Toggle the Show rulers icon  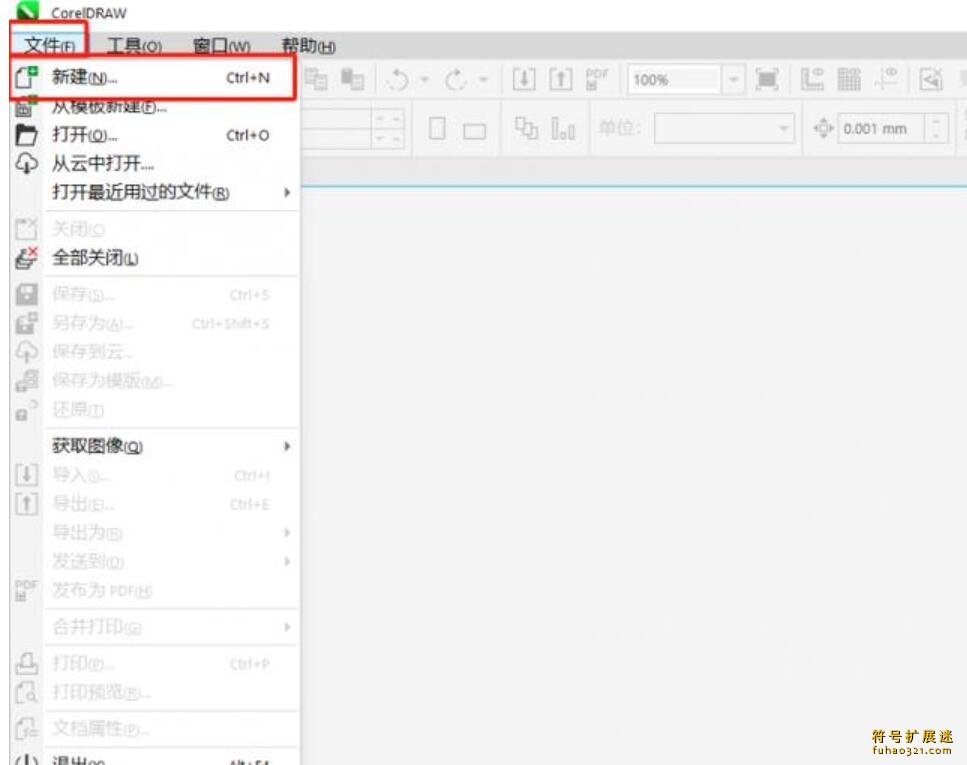(812, 79)
